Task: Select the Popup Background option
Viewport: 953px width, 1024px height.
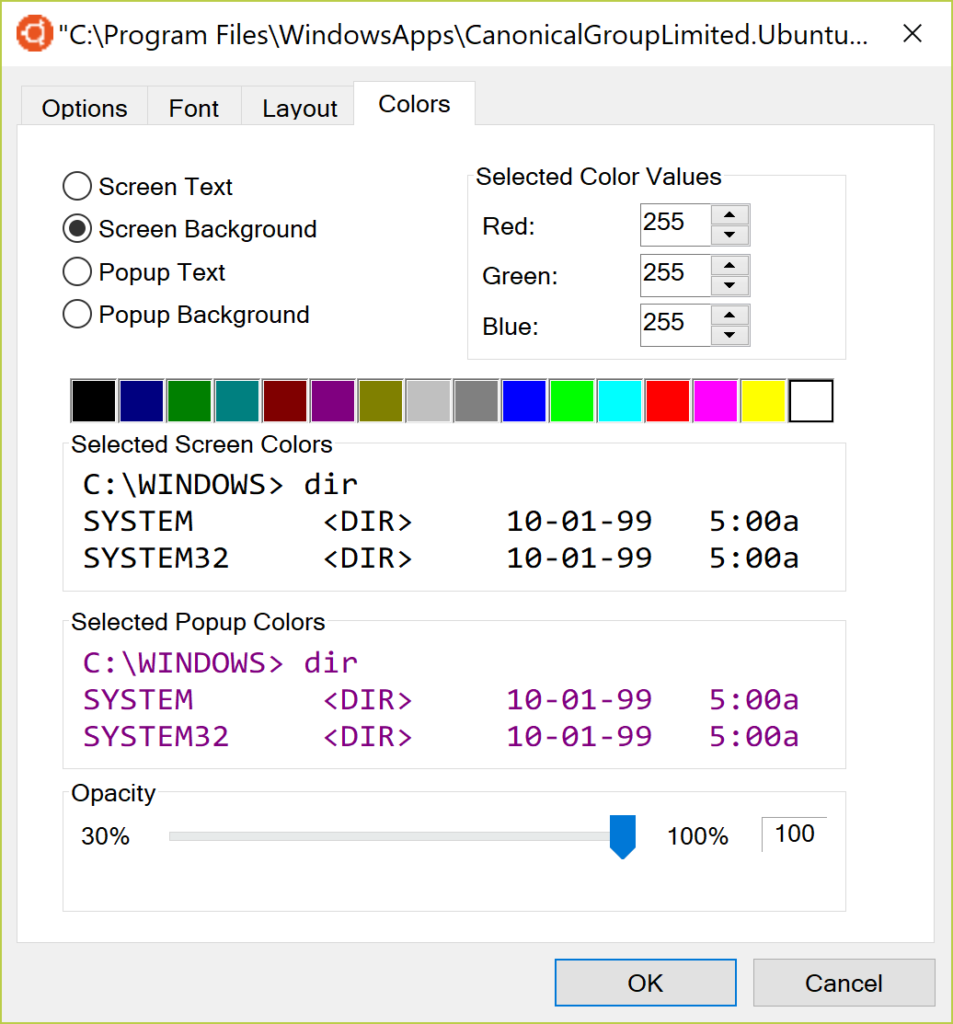Action: coord(77,314)
